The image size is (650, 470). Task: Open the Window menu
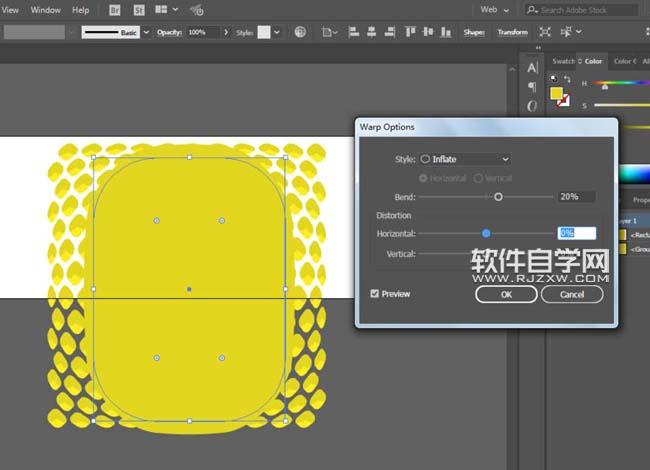tap(45, 10)
